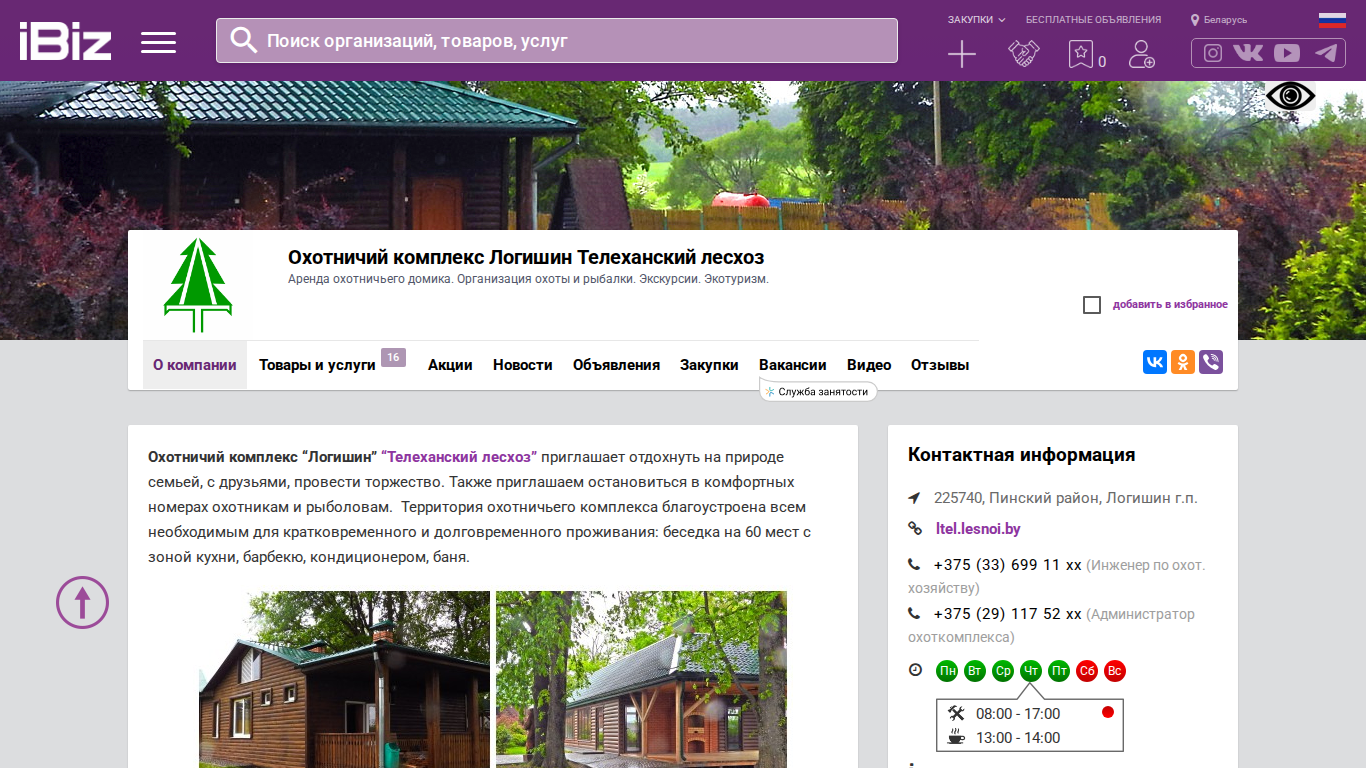Click the scroll-to-top arrow button

(82, 602)
